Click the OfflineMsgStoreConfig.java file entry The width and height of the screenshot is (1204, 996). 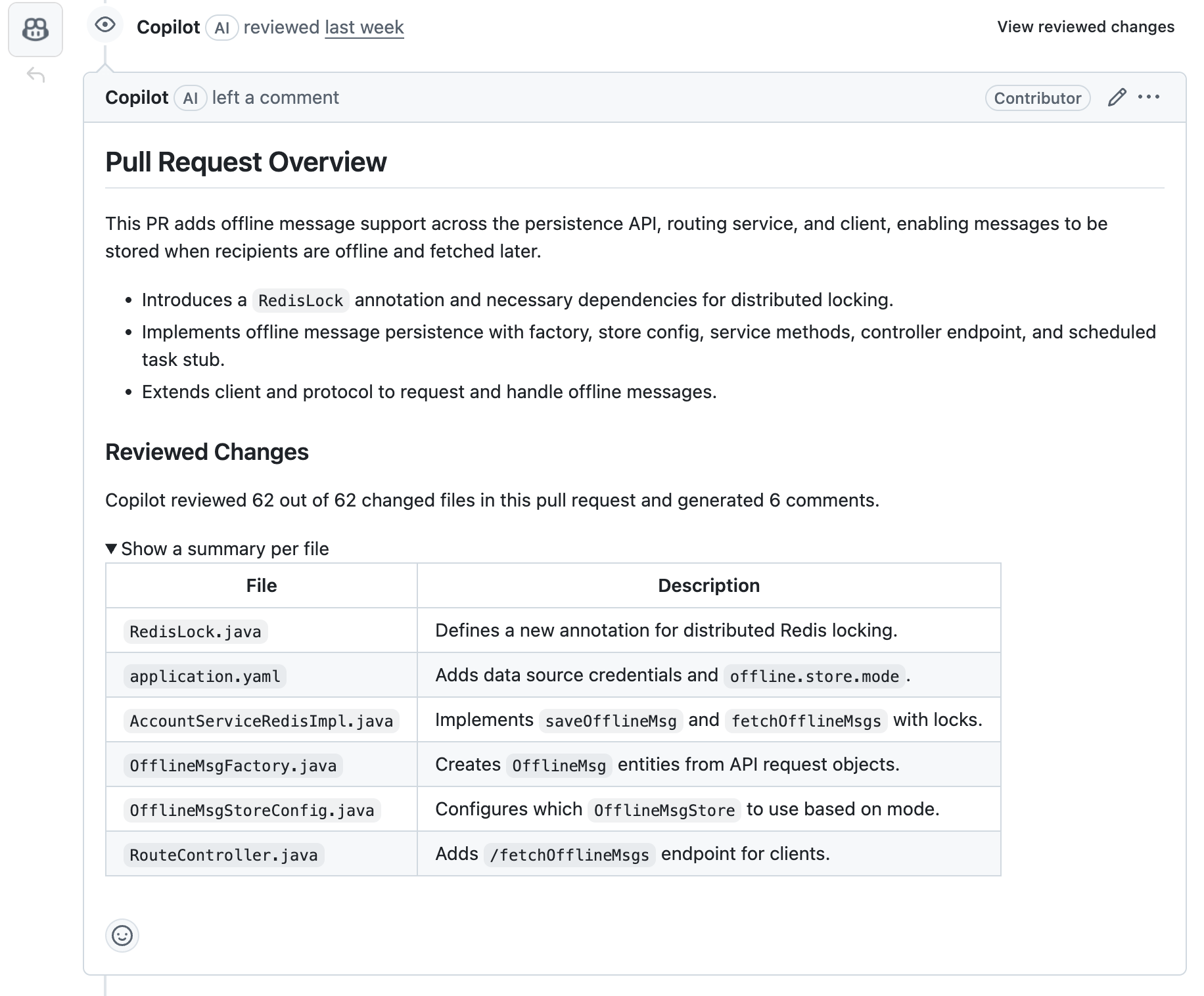coord(252,810)
